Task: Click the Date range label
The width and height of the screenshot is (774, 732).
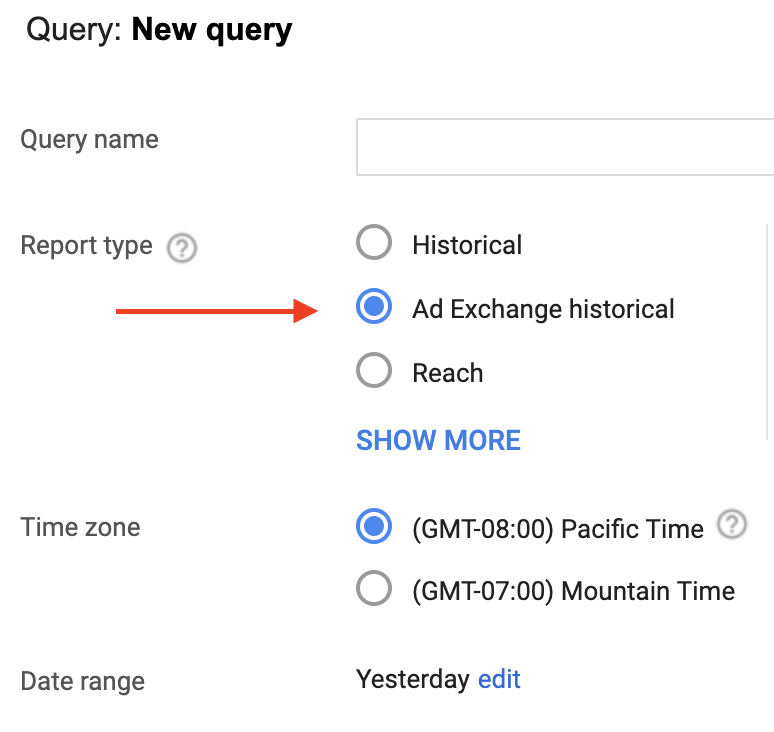Action: 82,682
